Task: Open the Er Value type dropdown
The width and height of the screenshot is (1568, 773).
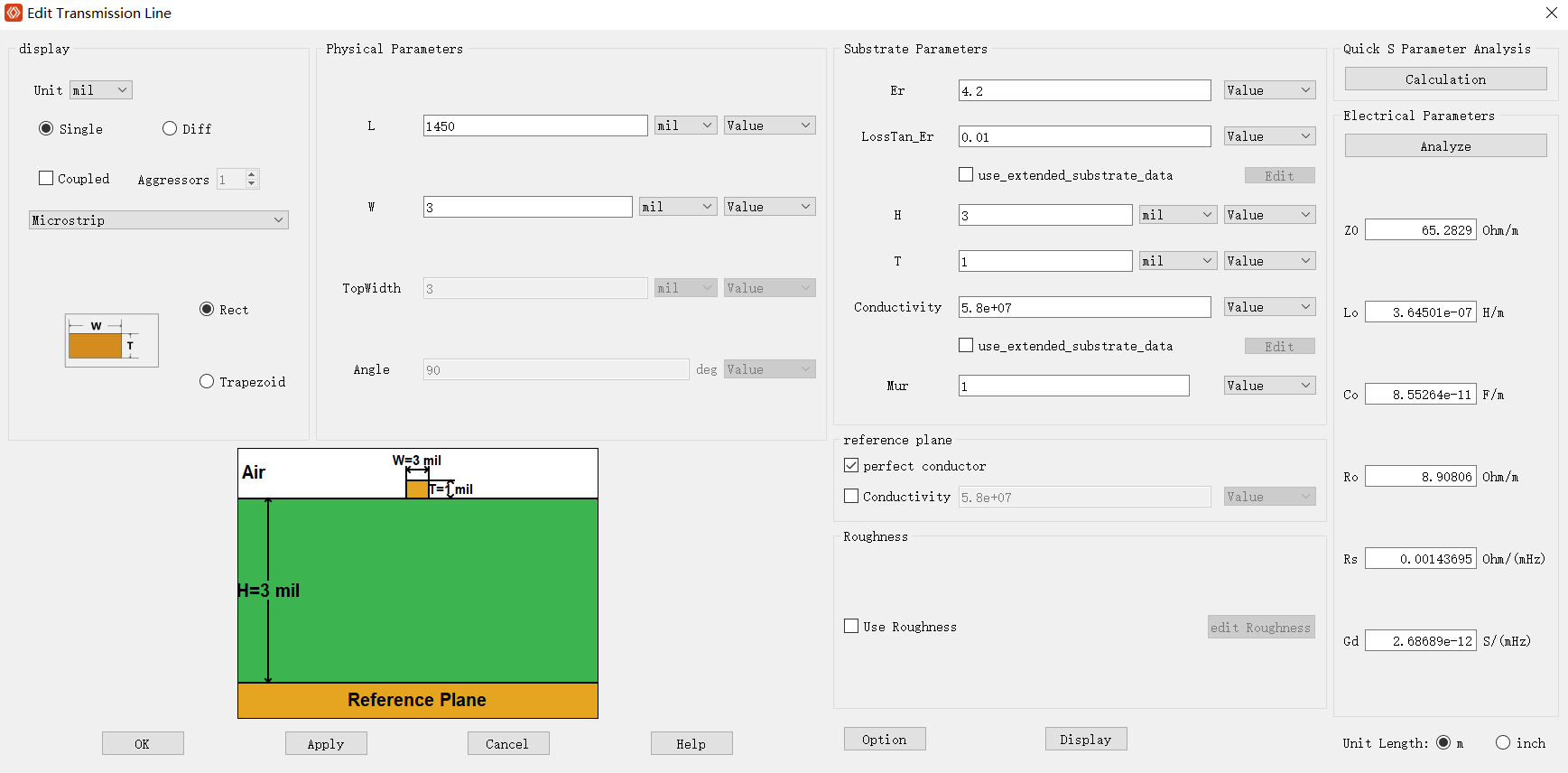Action: (x=1270, y=90)
